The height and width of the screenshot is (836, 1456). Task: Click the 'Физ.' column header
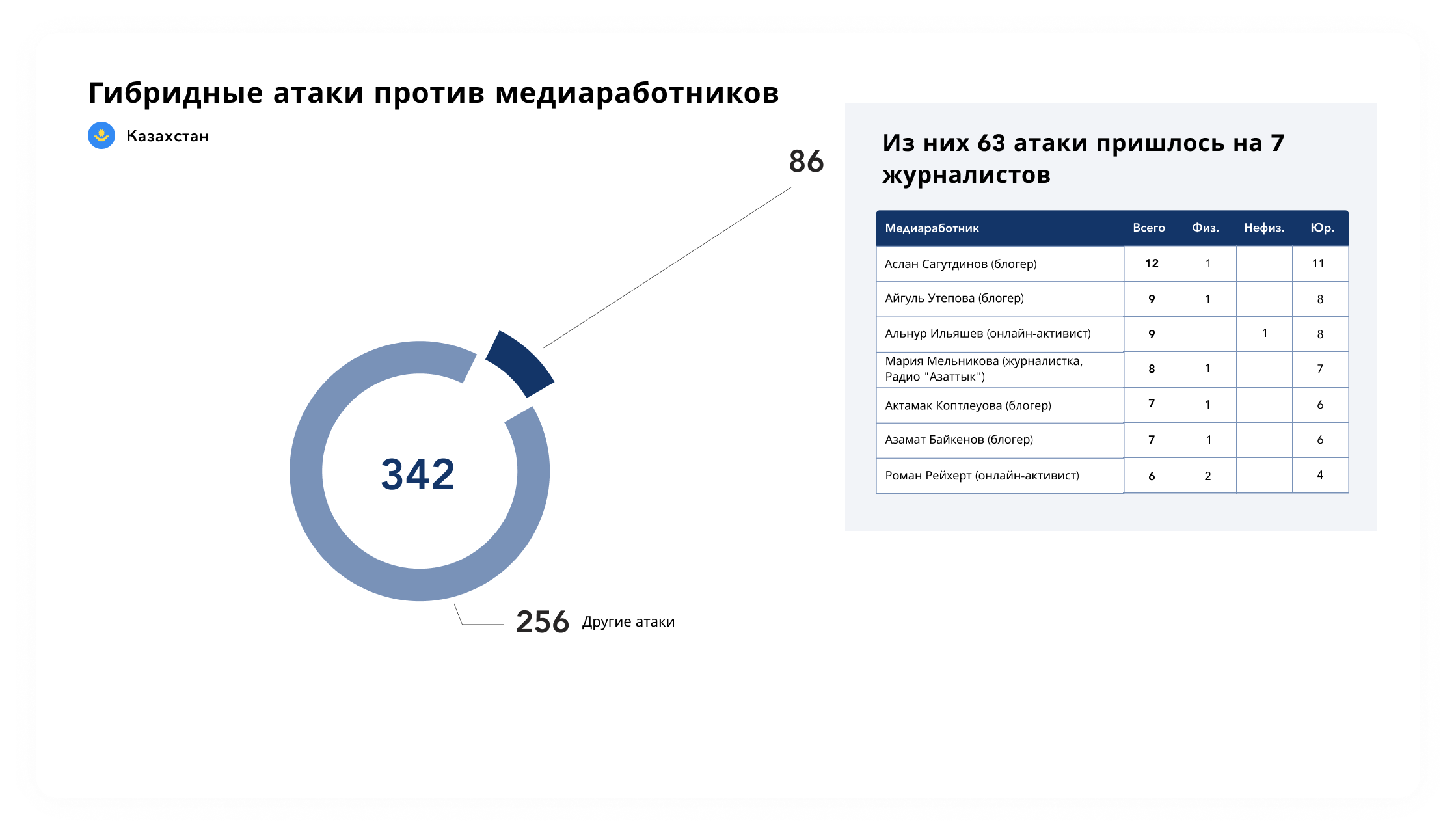click(x=1206, y=228)
